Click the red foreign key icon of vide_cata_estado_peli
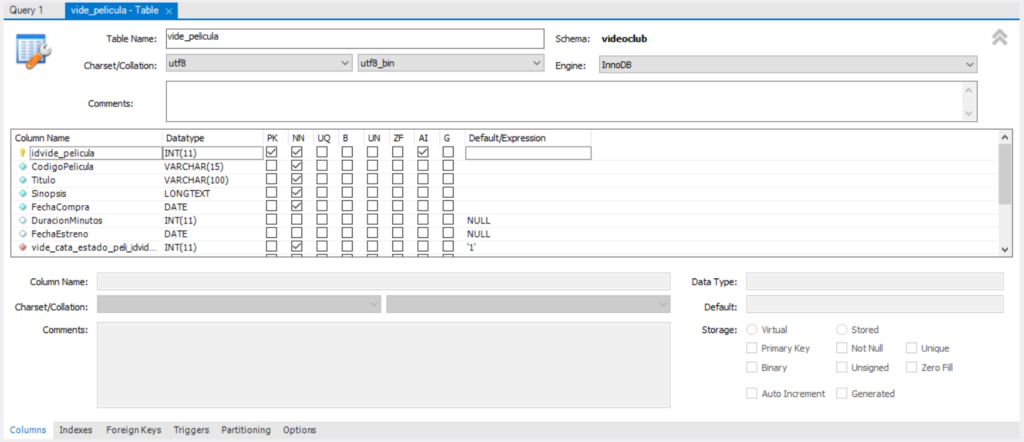This screenshot has height=442, width=1024. click(x=22, y=246)
